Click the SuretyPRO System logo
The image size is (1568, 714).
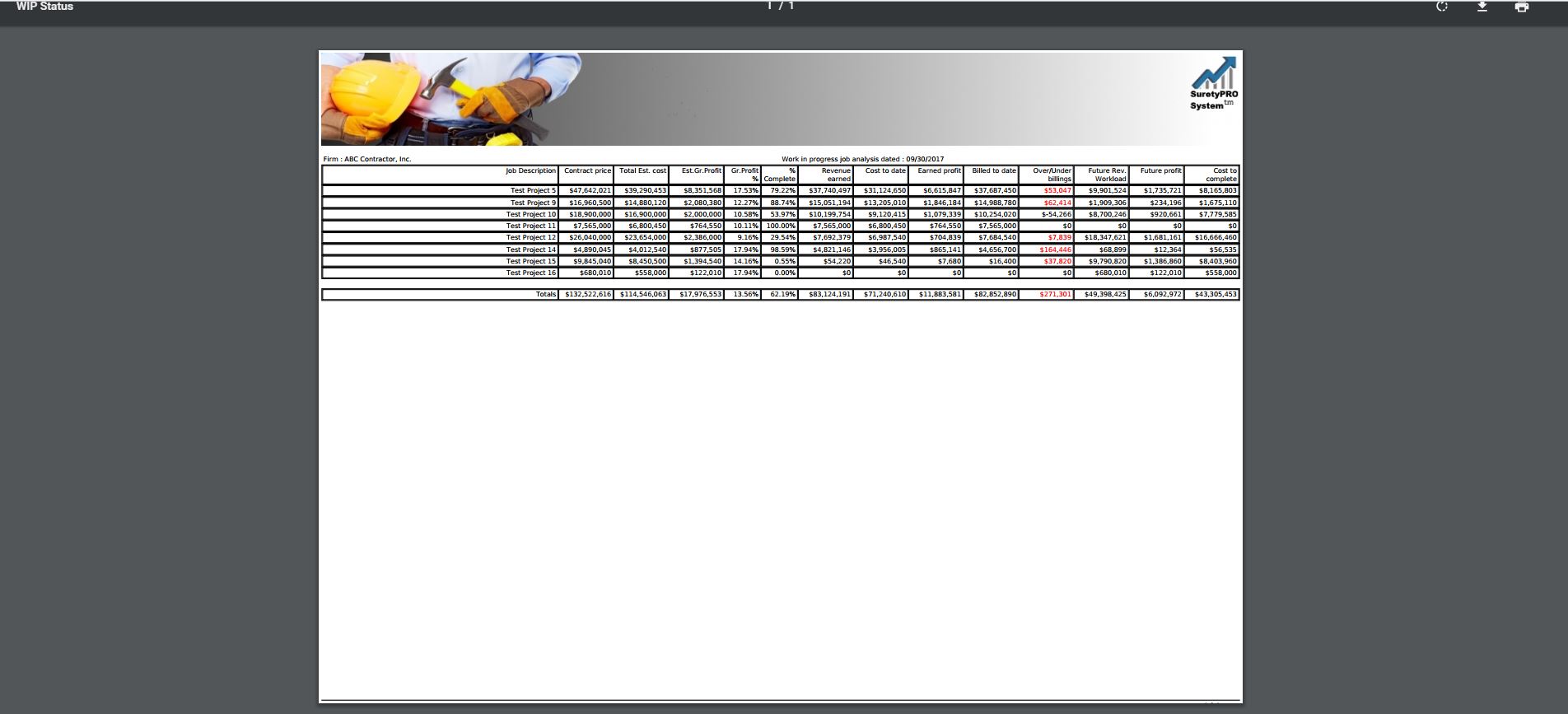pyautogui.click(x=1213, y=84)
